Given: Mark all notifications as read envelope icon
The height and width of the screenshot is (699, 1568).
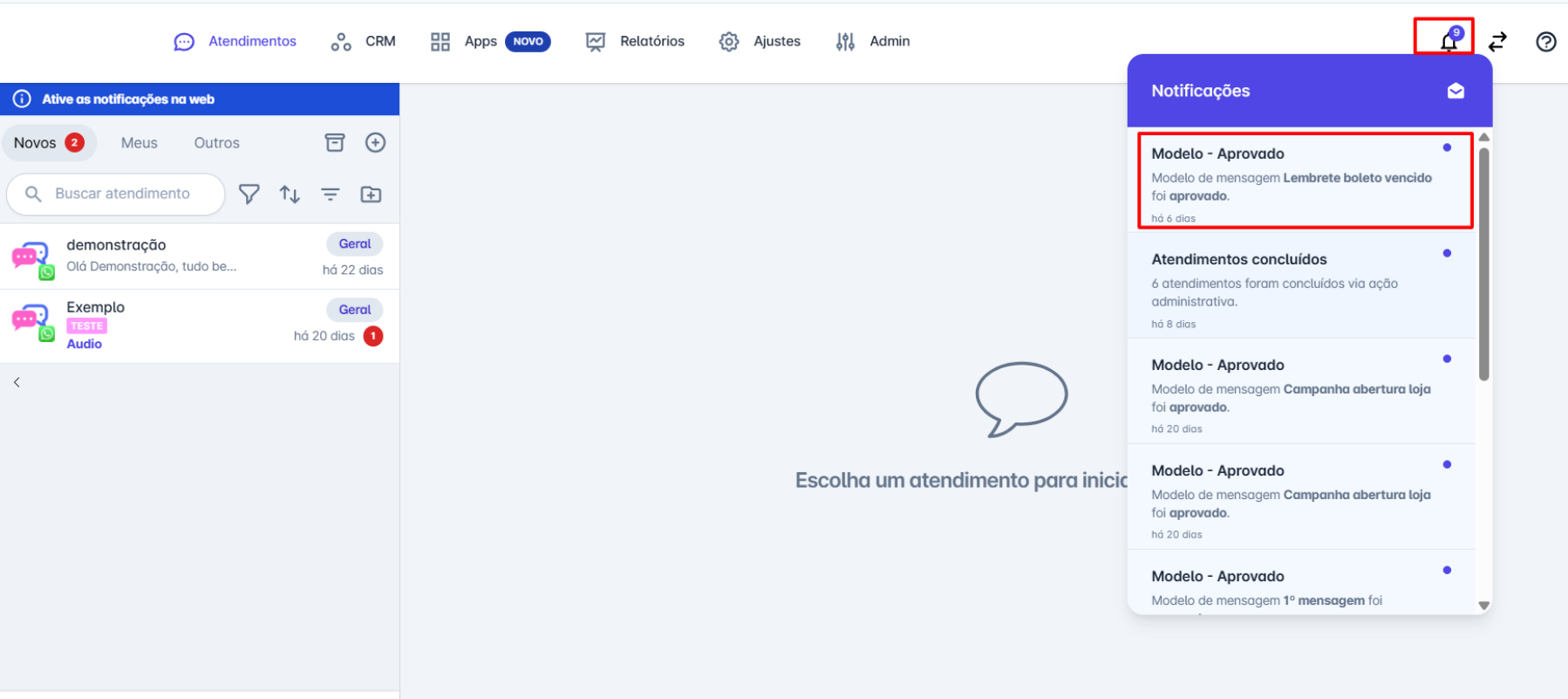Looking at the screenshot, I should click(x=1455, y=91).
